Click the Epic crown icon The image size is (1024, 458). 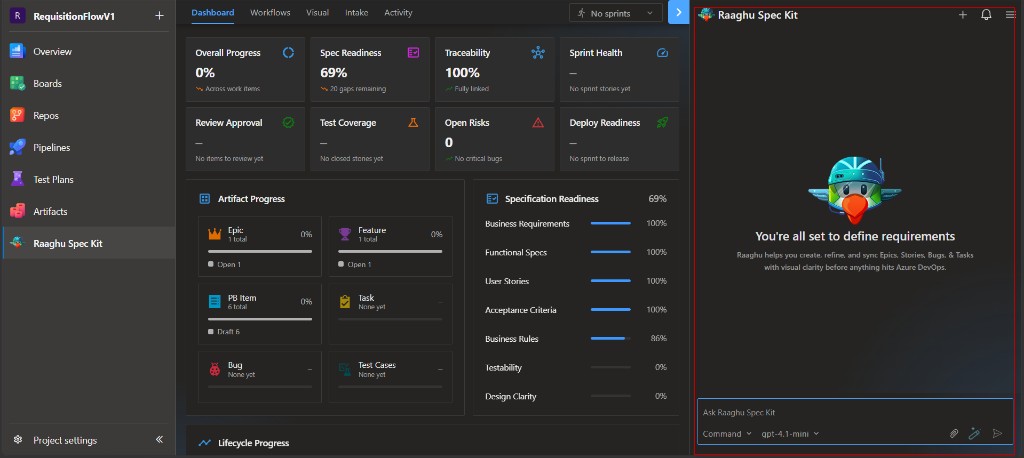[215, 234]
